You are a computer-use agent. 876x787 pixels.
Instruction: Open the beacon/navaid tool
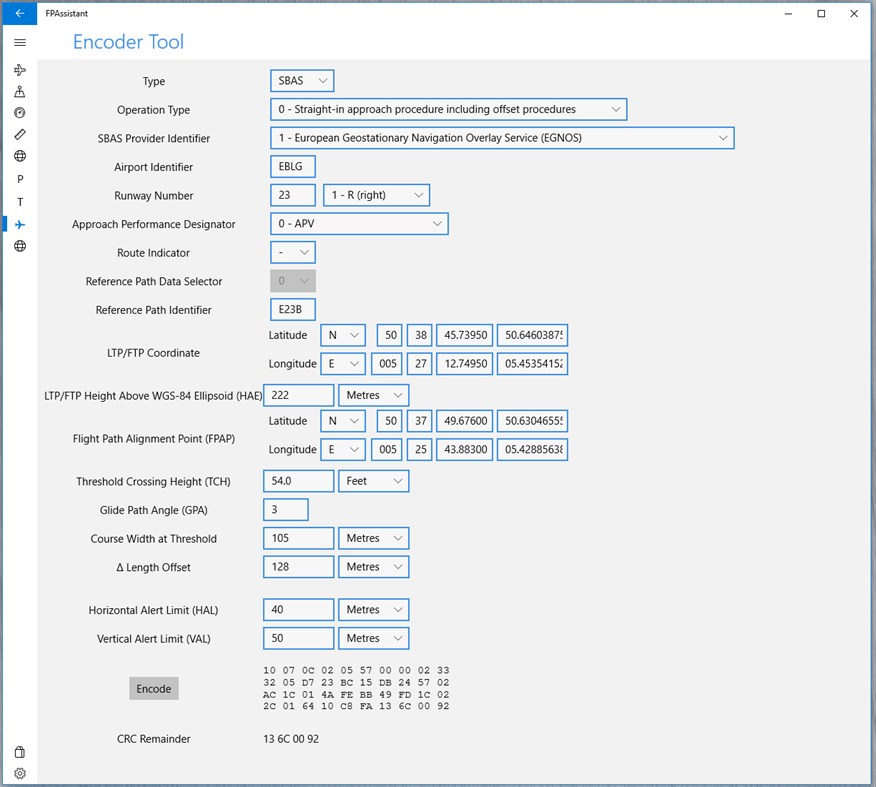pyautogui.click(x=20, y=91)
